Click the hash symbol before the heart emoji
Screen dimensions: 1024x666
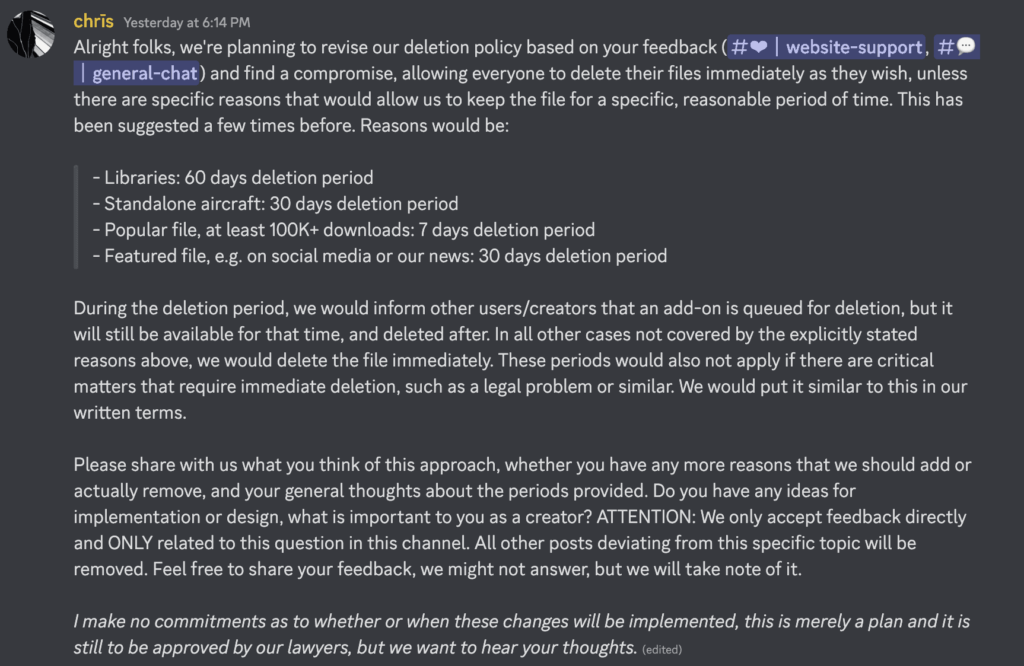739,47
